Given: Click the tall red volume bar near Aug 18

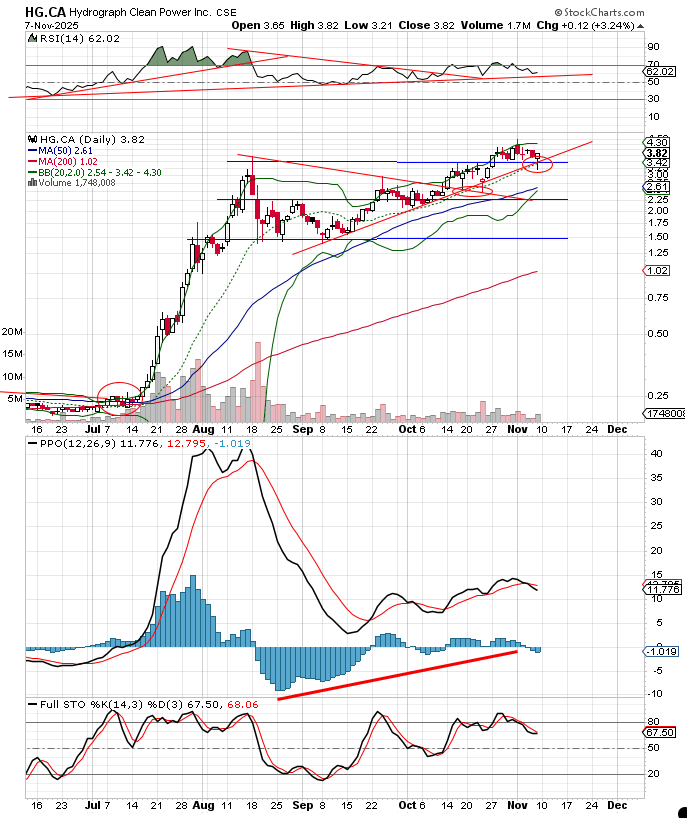Looking at the screenshot, I should (x=257, y=382).
